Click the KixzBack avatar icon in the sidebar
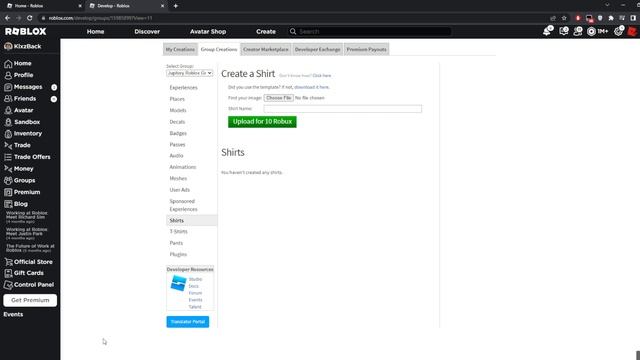The width and height of the screenshot is (640, 360). [8, 46]
